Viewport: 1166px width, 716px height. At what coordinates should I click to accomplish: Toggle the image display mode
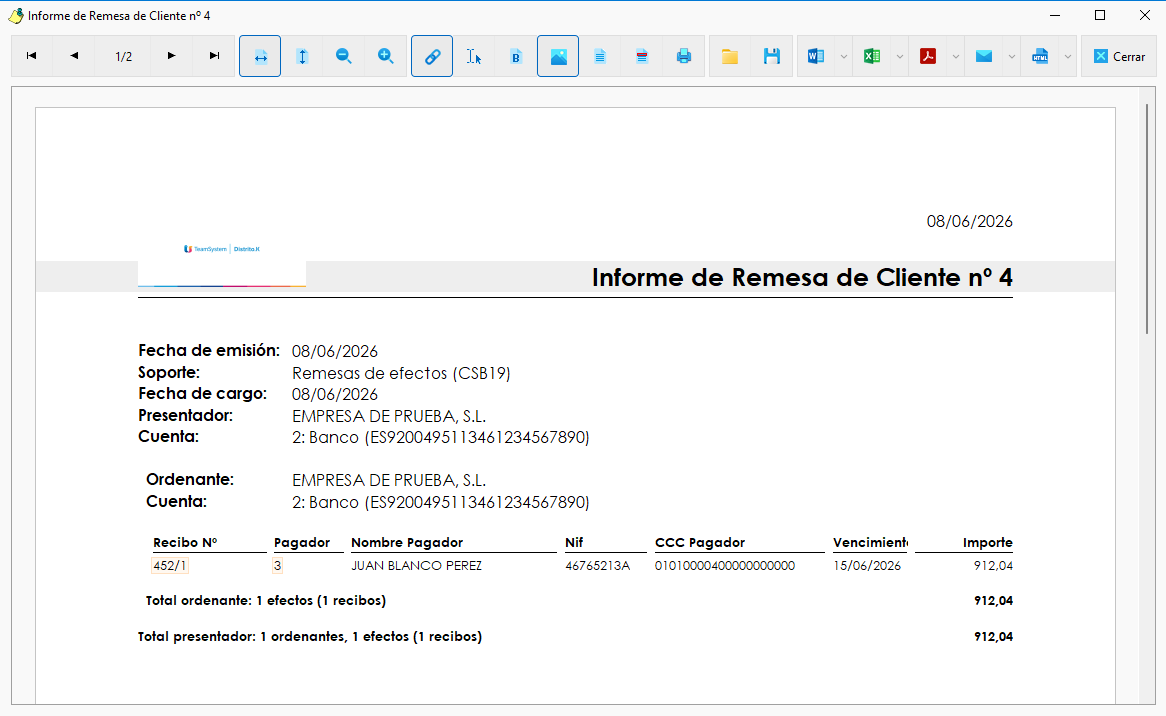pyautogui.click(x=558, y=56)
